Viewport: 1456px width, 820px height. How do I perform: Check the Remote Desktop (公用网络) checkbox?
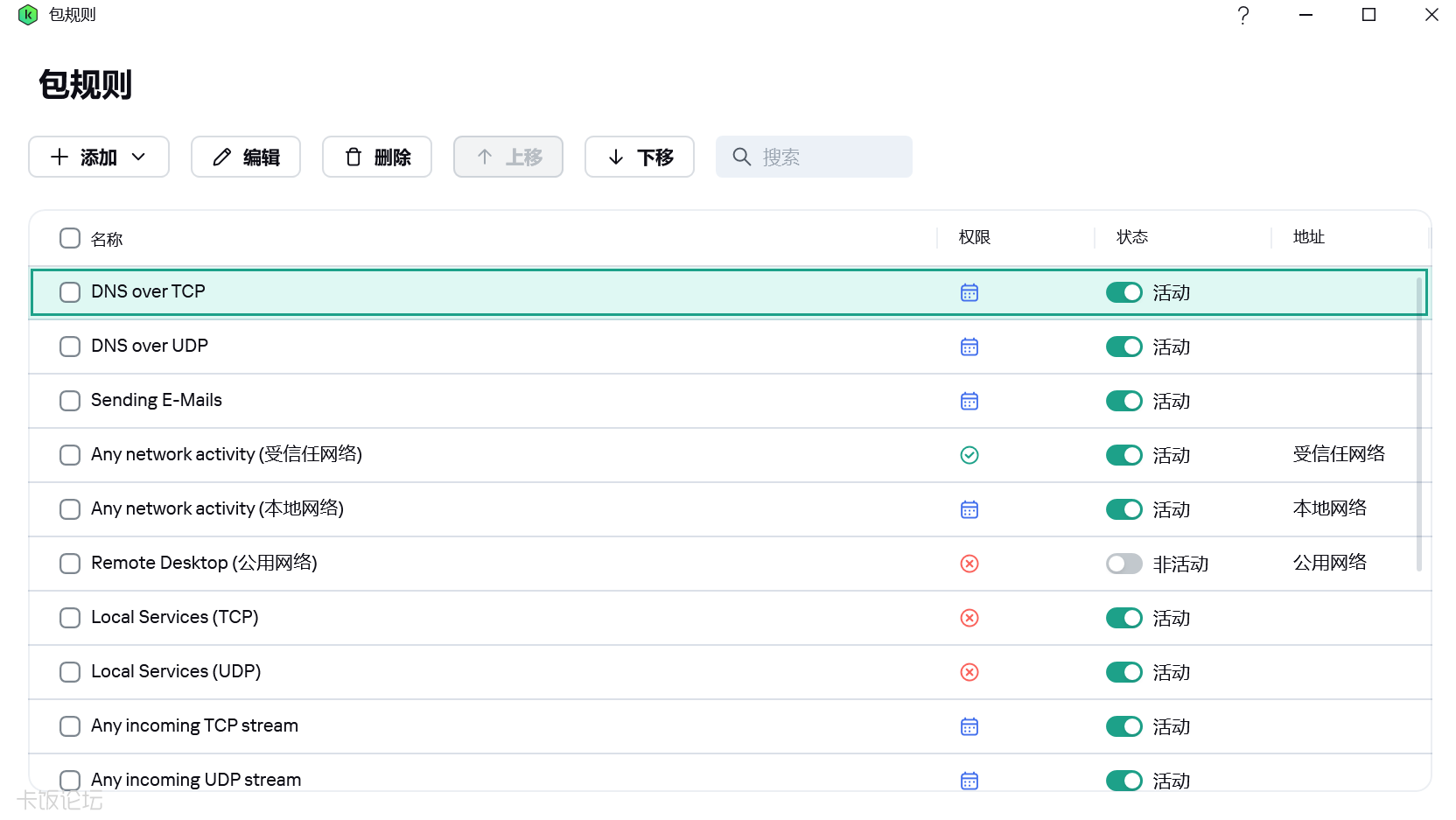(70, 564)
